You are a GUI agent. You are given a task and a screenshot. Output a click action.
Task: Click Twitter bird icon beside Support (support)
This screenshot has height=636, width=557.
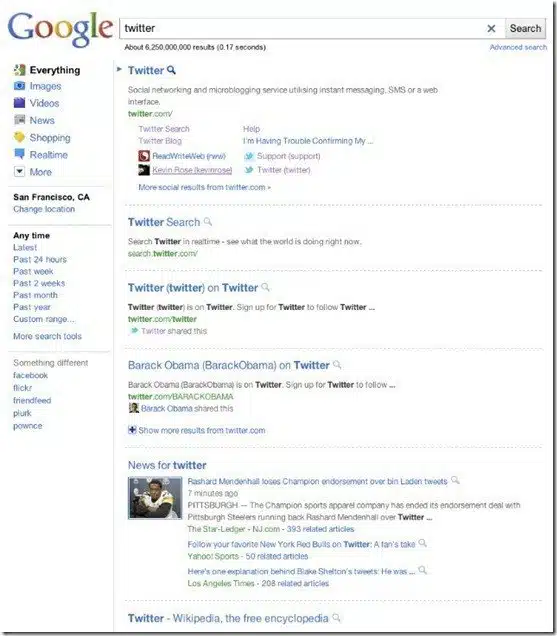(x=249, y=156)
